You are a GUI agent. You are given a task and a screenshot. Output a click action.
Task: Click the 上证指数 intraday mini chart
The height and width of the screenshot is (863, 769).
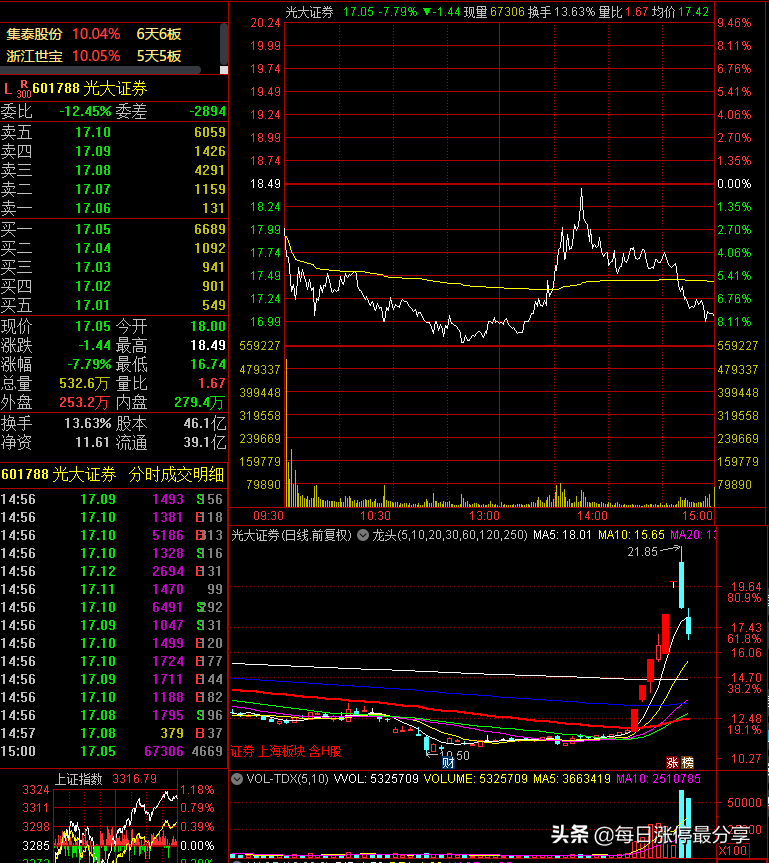coord(116,826)
